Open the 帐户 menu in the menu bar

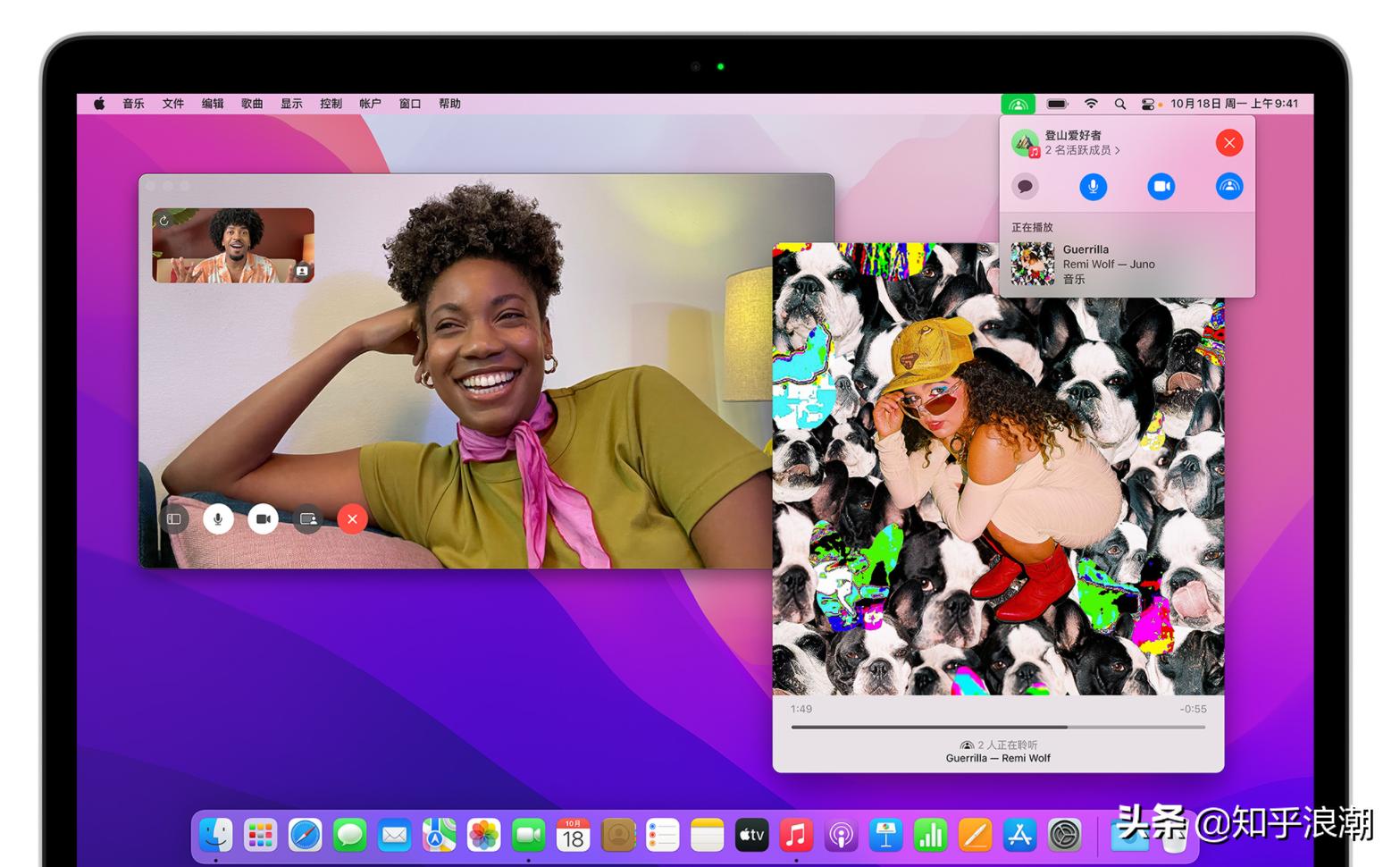point(370,104)
